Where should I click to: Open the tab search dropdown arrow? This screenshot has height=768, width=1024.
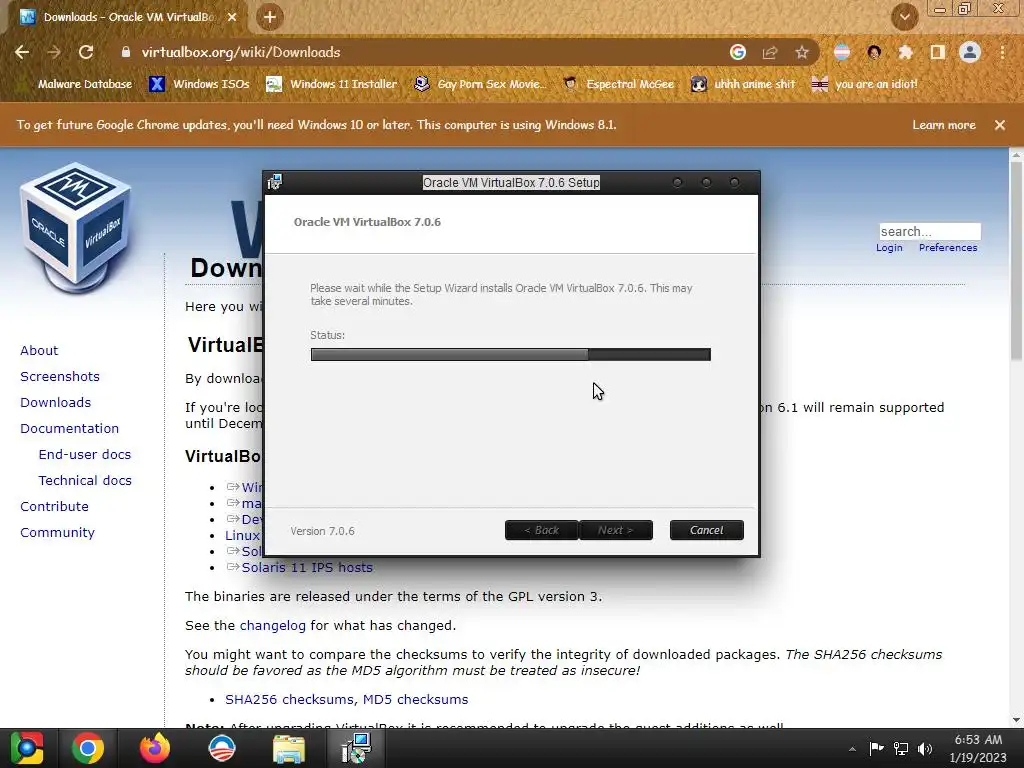click(905, 17)
